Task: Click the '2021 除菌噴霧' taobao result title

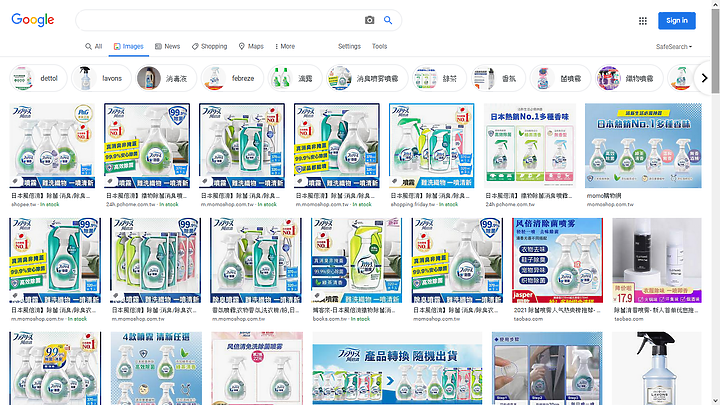Action: [557, 310]
